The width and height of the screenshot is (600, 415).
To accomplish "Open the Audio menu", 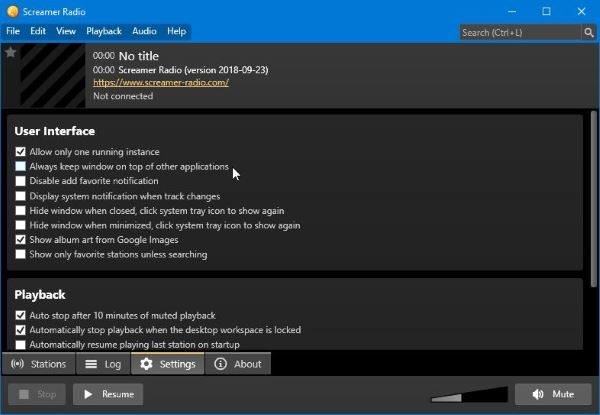I will [x=144, y=31].
